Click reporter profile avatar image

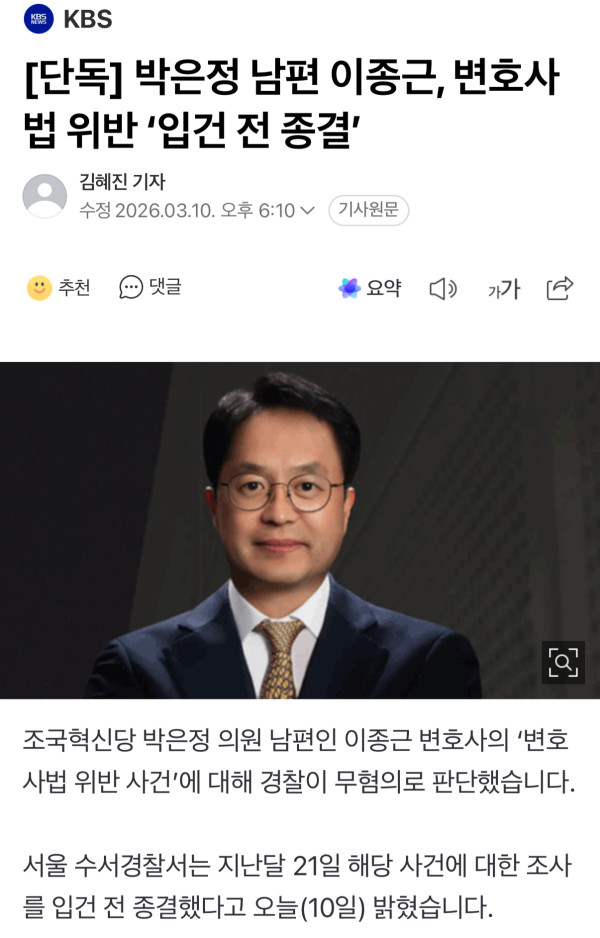pyautogui.click(x=45, y=196)
